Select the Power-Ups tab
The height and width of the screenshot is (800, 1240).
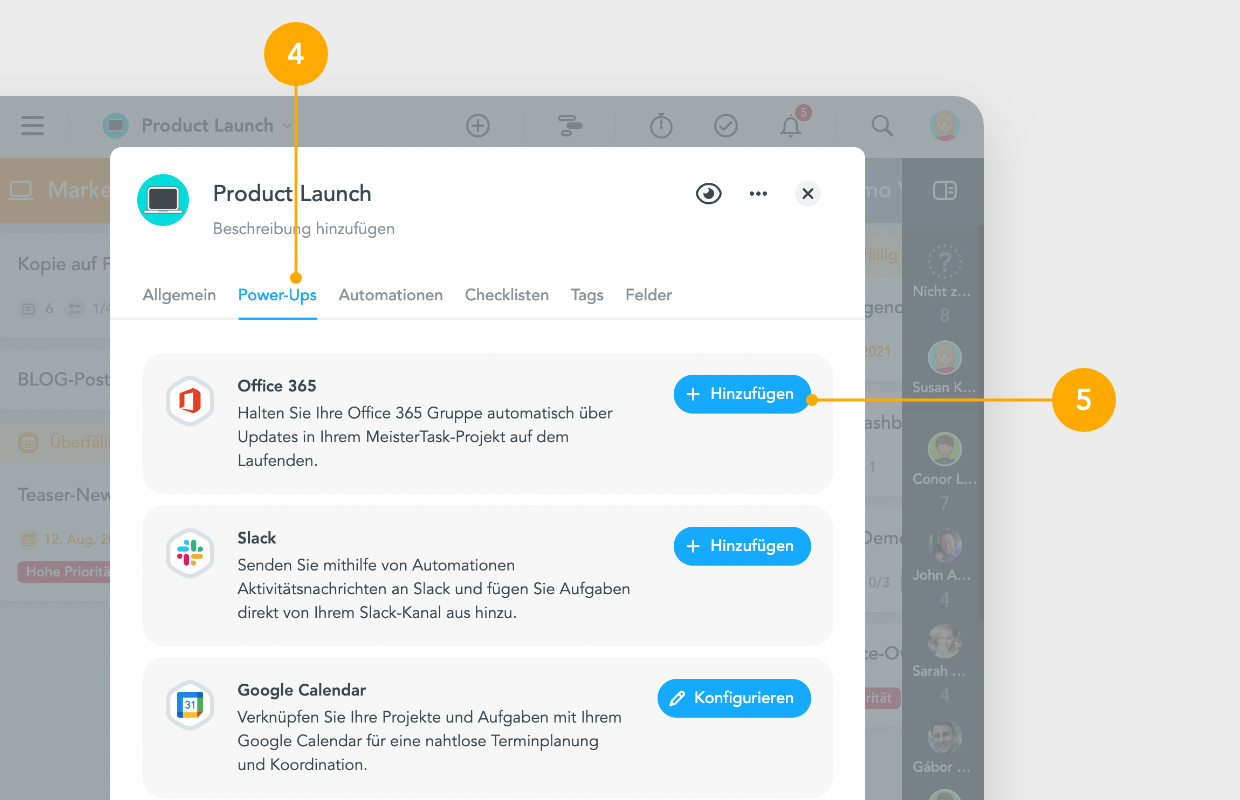click(x=277, y=295)
